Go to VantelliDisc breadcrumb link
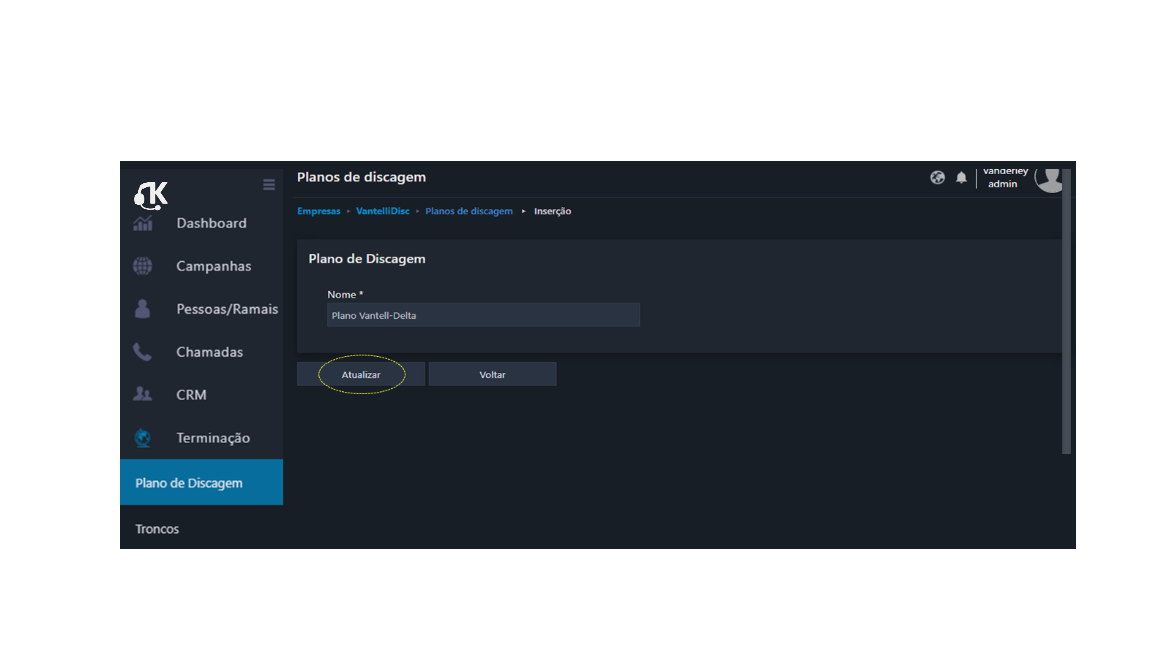The image size is (1152, 648). click(383, 211)
